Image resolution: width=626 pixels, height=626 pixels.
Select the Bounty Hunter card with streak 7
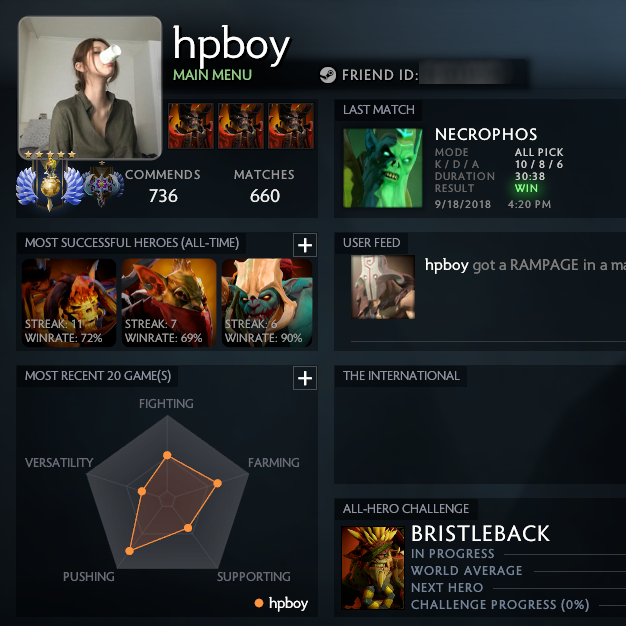[x=169, y=302]
